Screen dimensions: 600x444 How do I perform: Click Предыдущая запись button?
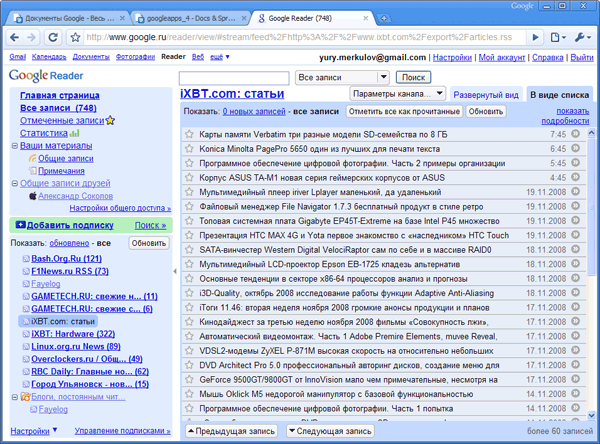(232, 431)
